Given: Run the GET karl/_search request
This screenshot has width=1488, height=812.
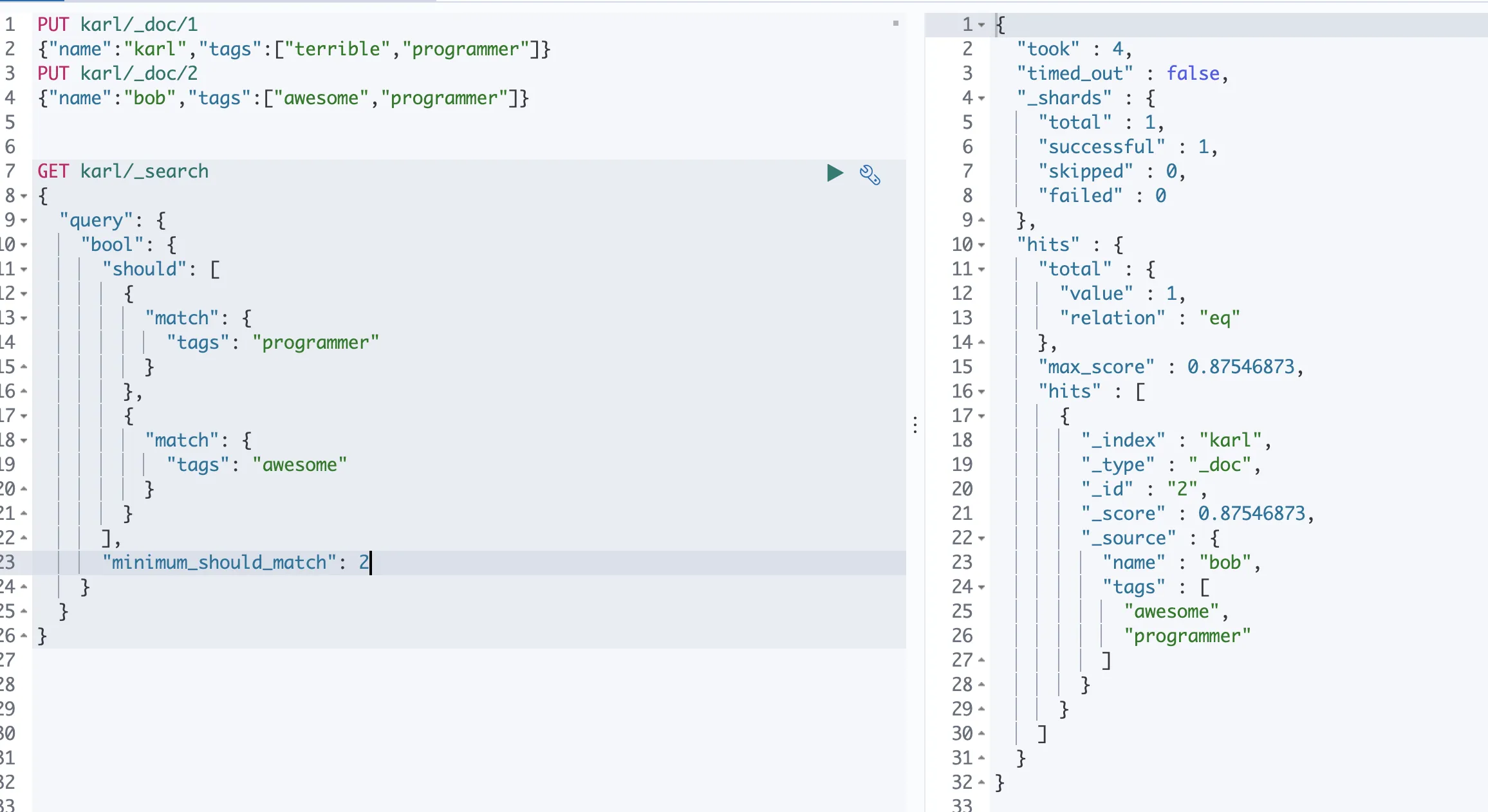Looking at the screenshot, I should pyautogui.click(x=835, y=173).
